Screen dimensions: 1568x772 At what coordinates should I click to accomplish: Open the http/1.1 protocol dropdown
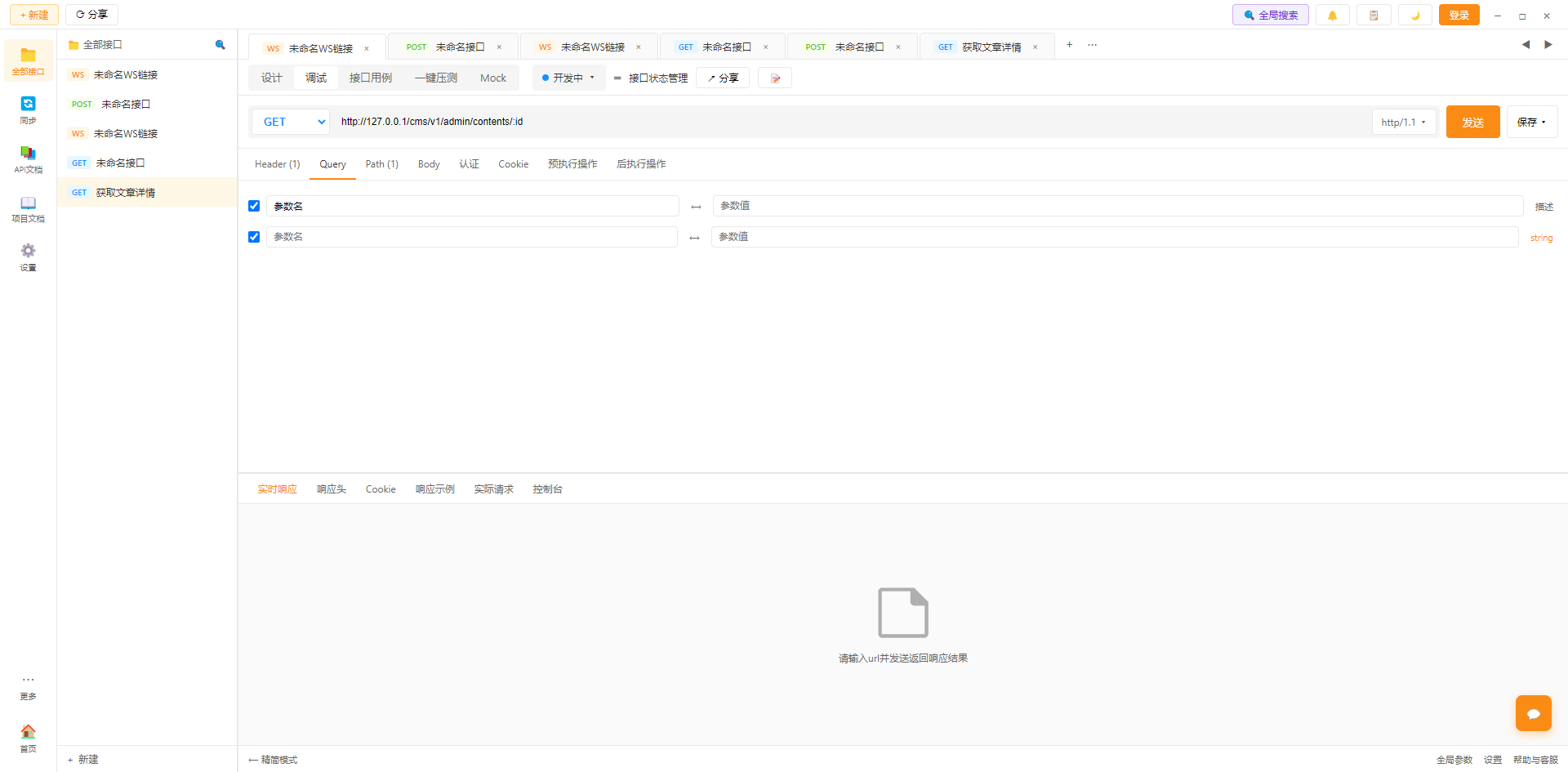point(1403,123)
